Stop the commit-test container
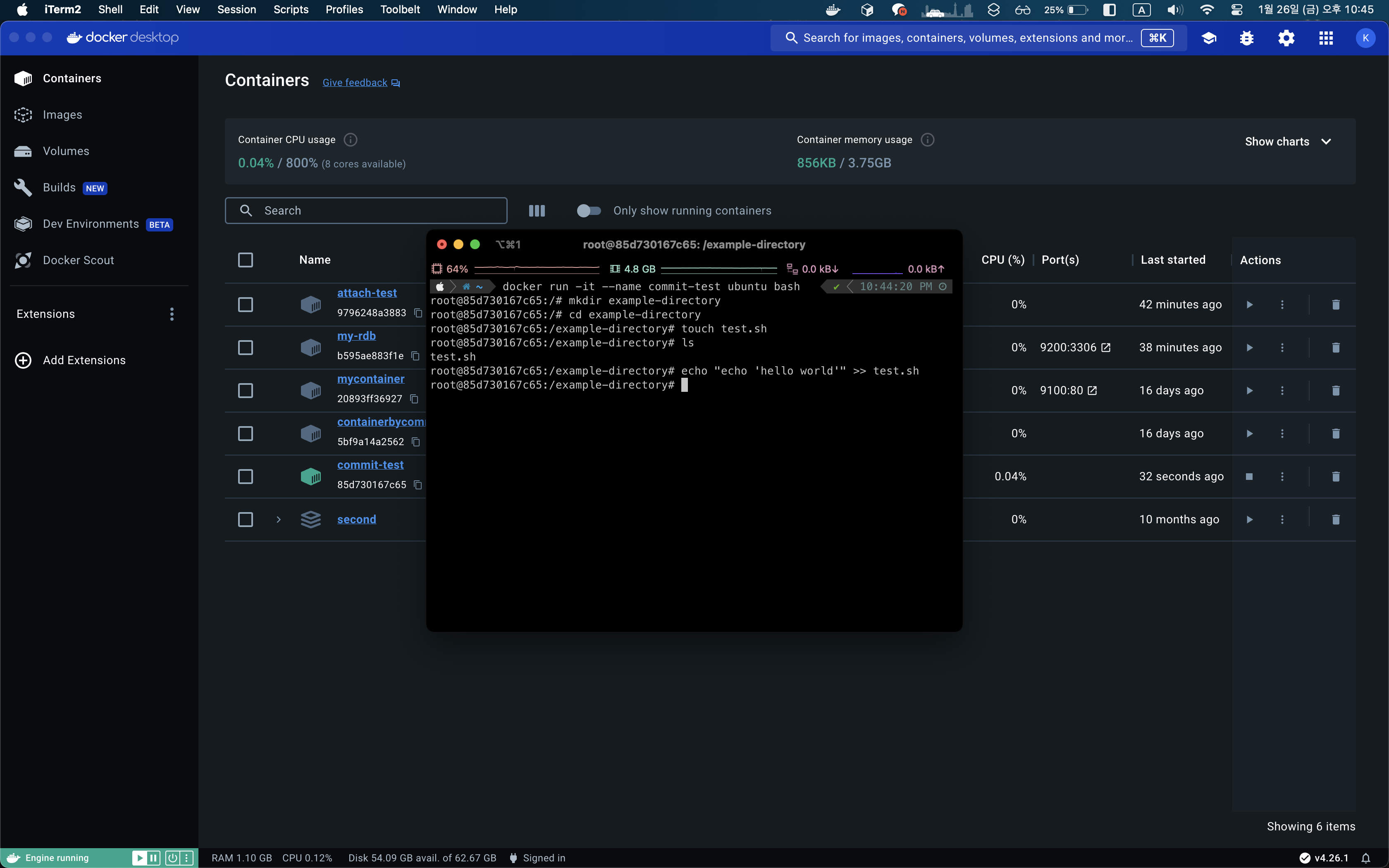This screenshot has height=868, width=1389. point(1249,477)
